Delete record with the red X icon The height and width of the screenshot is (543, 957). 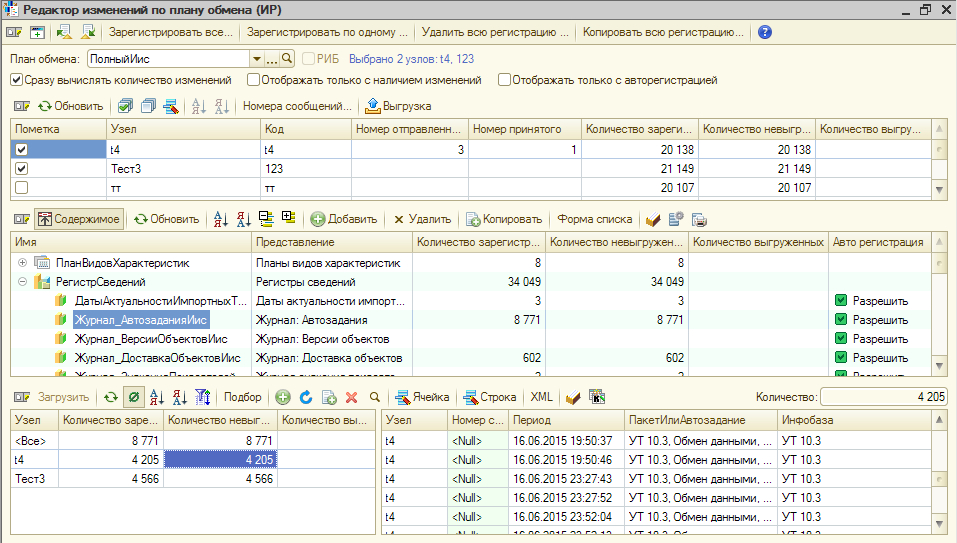352,398
